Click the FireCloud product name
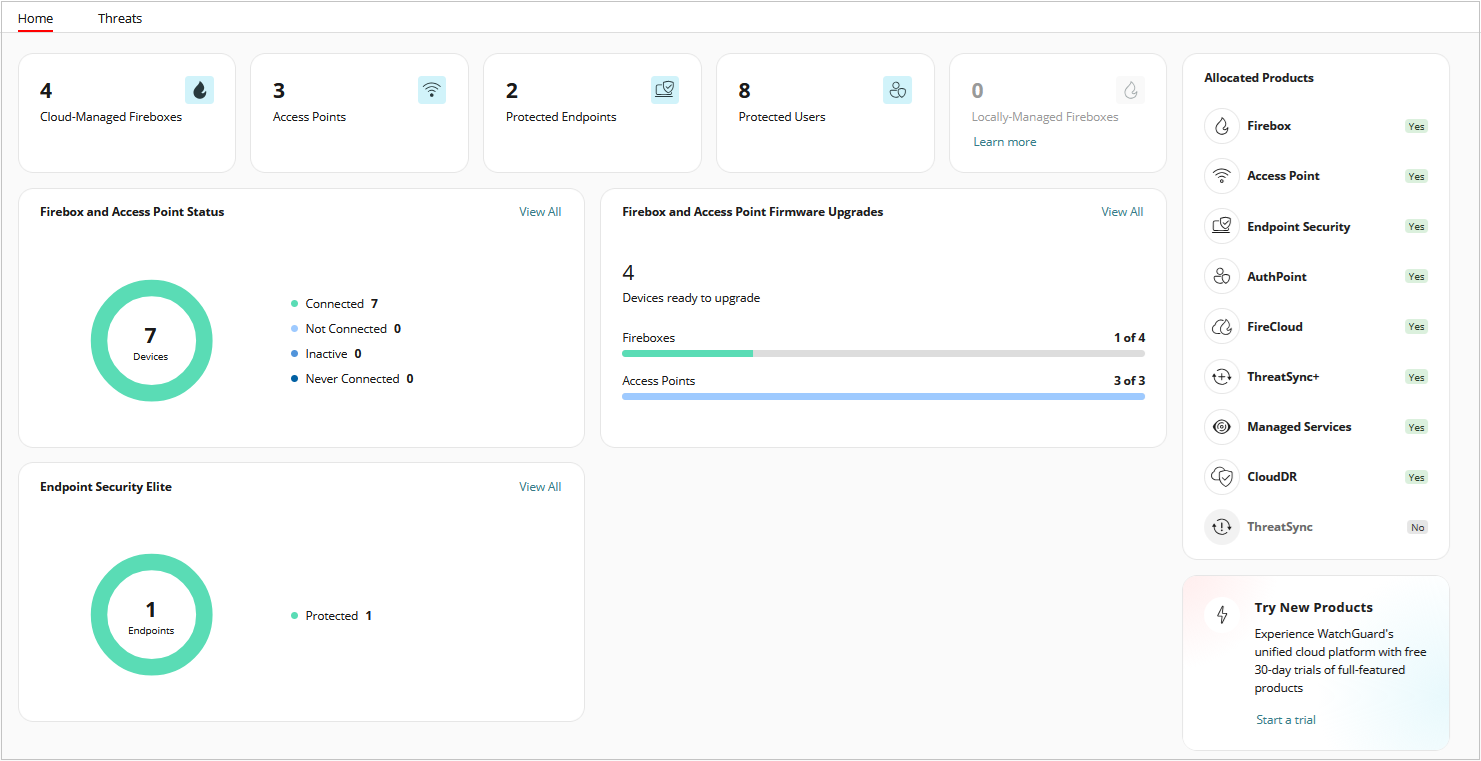Image resolution: width=1481 pixels, height=761 pixels. pyautogui.click(x=1275, y=327)
